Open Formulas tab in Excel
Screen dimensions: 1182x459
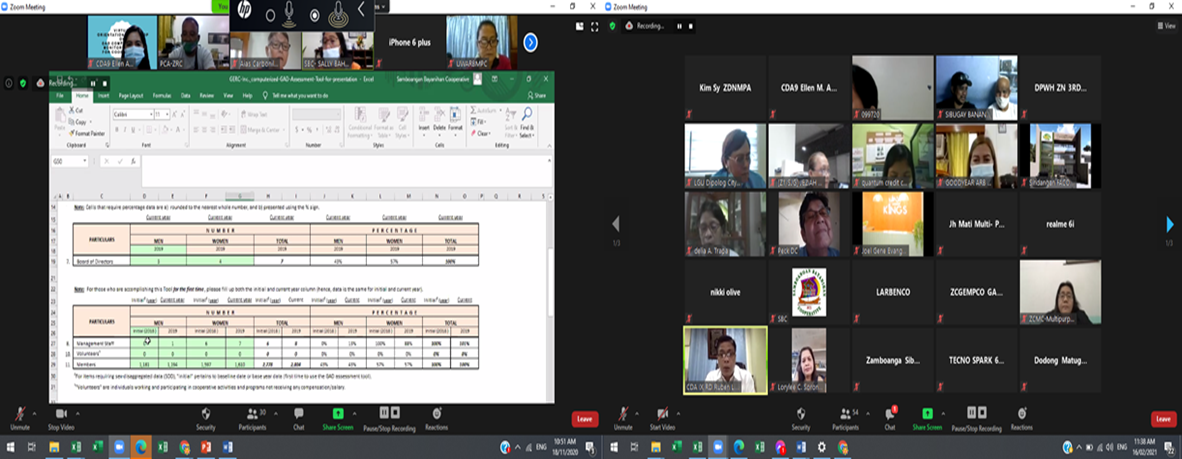tap(161, 96)
